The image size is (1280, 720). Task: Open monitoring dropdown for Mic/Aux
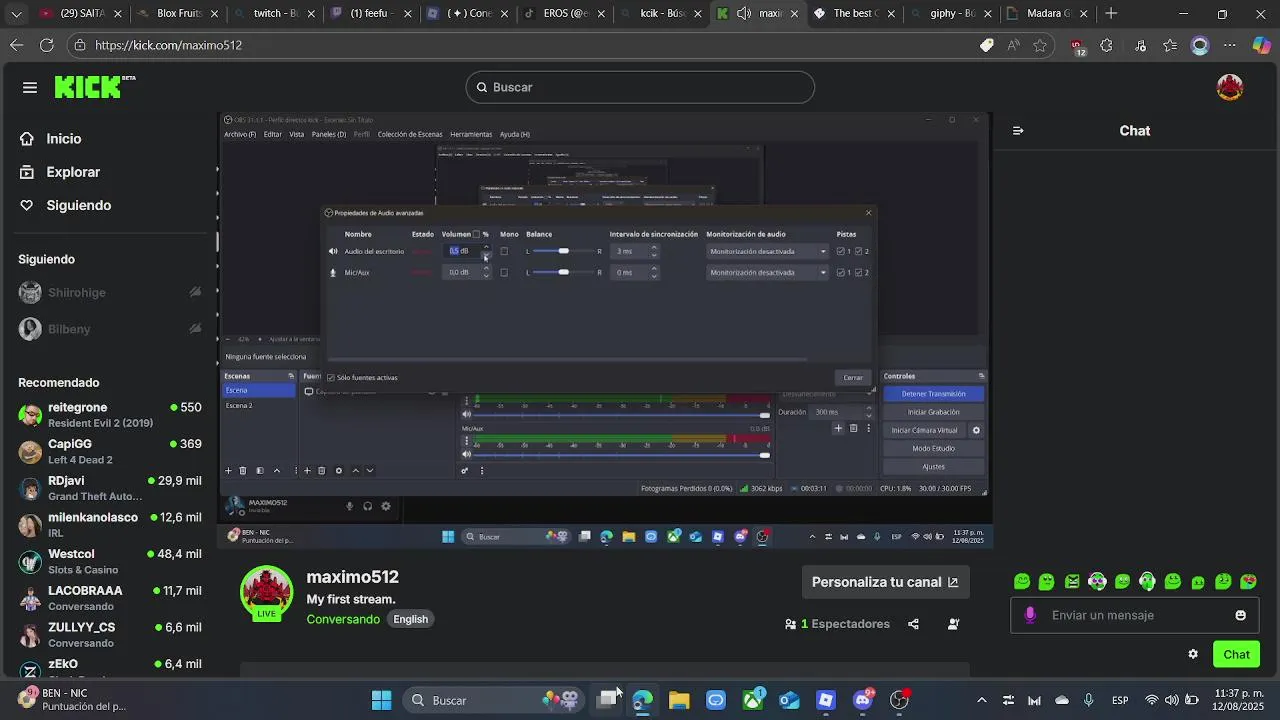pyautogui.click(x=768, y=272)
